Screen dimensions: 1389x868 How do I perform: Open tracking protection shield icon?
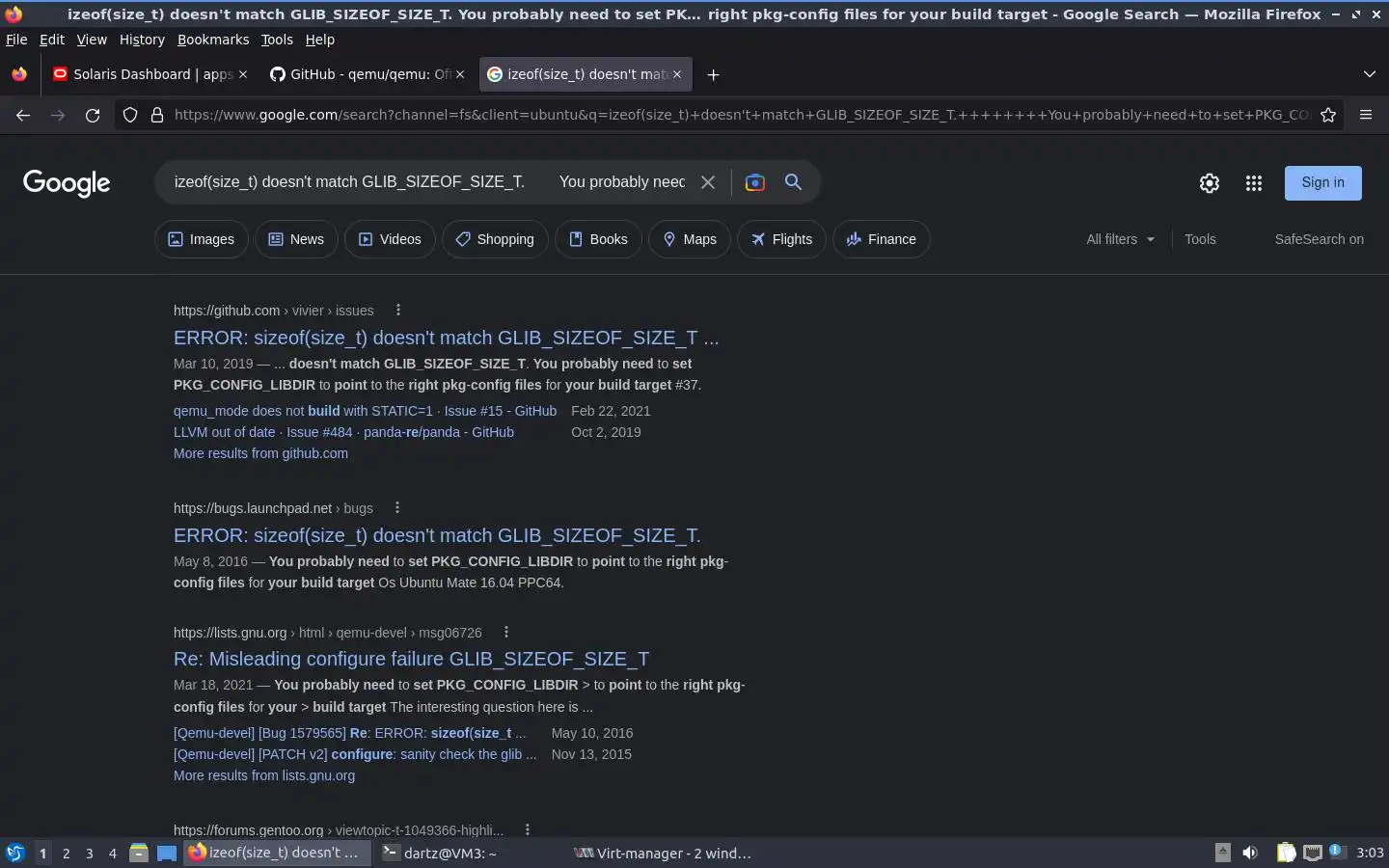pos(130,115)
